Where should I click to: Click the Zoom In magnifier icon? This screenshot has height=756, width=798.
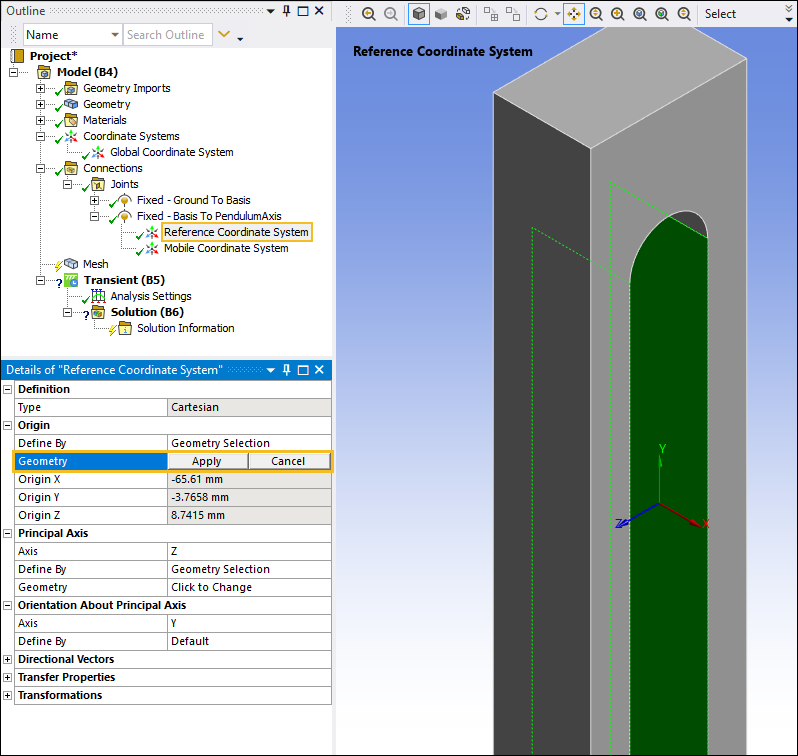click(x=618, y=14)
